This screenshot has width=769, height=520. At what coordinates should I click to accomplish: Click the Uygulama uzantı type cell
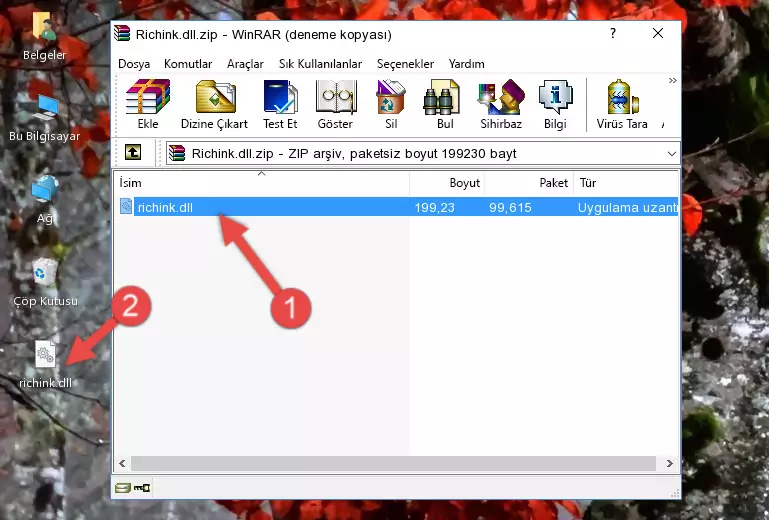pyautogui.click(x=627, y=208)
